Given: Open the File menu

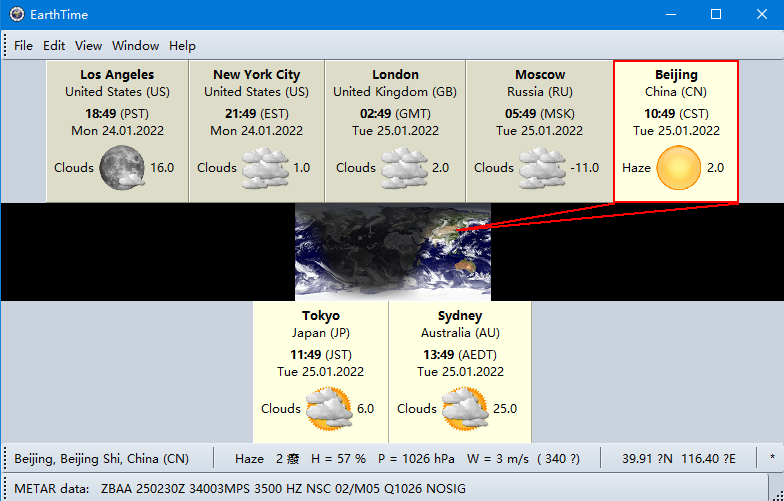Looking at the screenshot, I should pos(23,46).
